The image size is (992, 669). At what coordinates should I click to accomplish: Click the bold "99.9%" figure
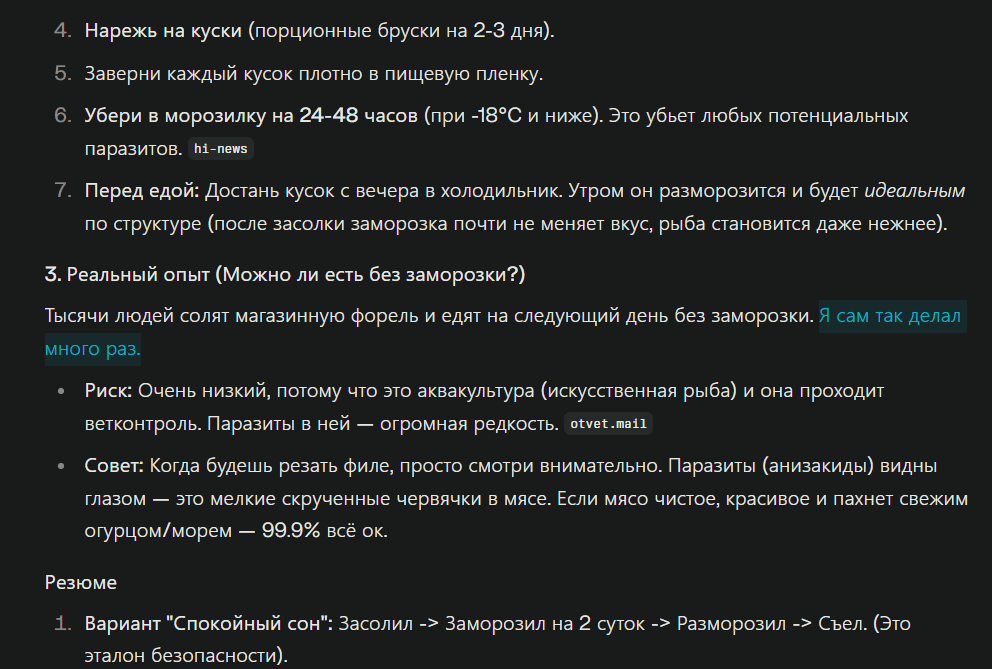(x=291, y=530)
